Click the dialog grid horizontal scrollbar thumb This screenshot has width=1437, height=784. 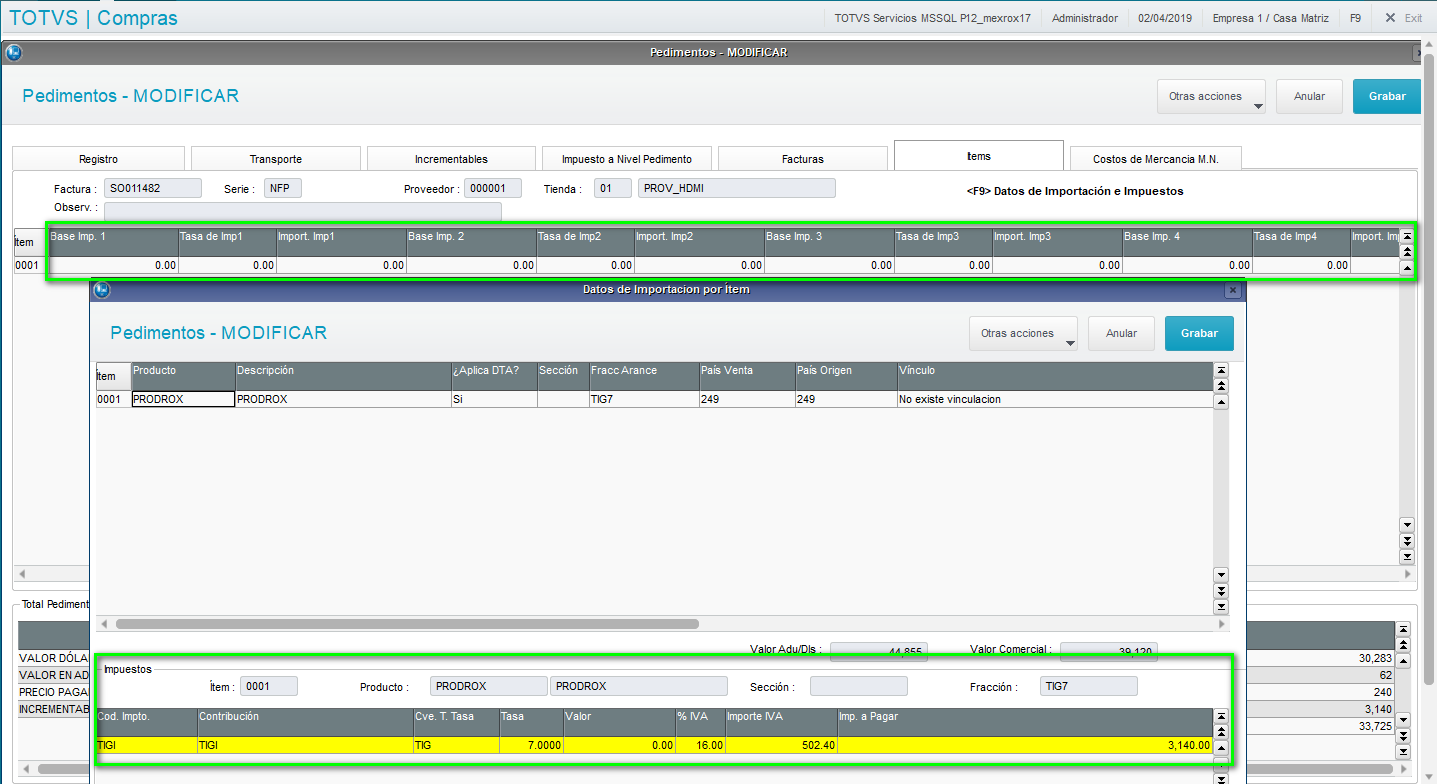point(407,623)
